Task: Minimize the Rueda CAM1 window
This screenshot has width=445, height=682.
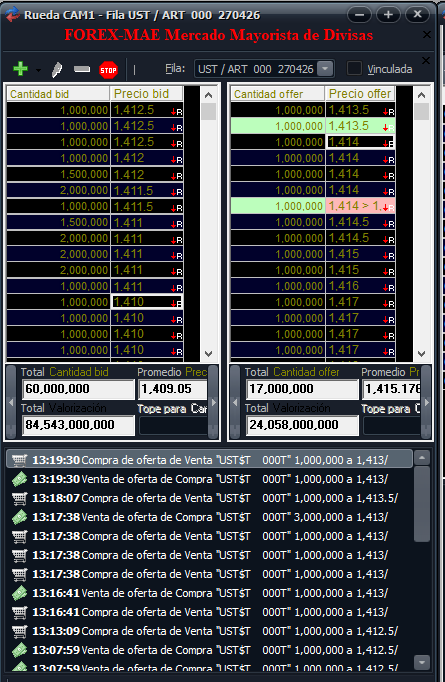Action: tap(359, 14)
